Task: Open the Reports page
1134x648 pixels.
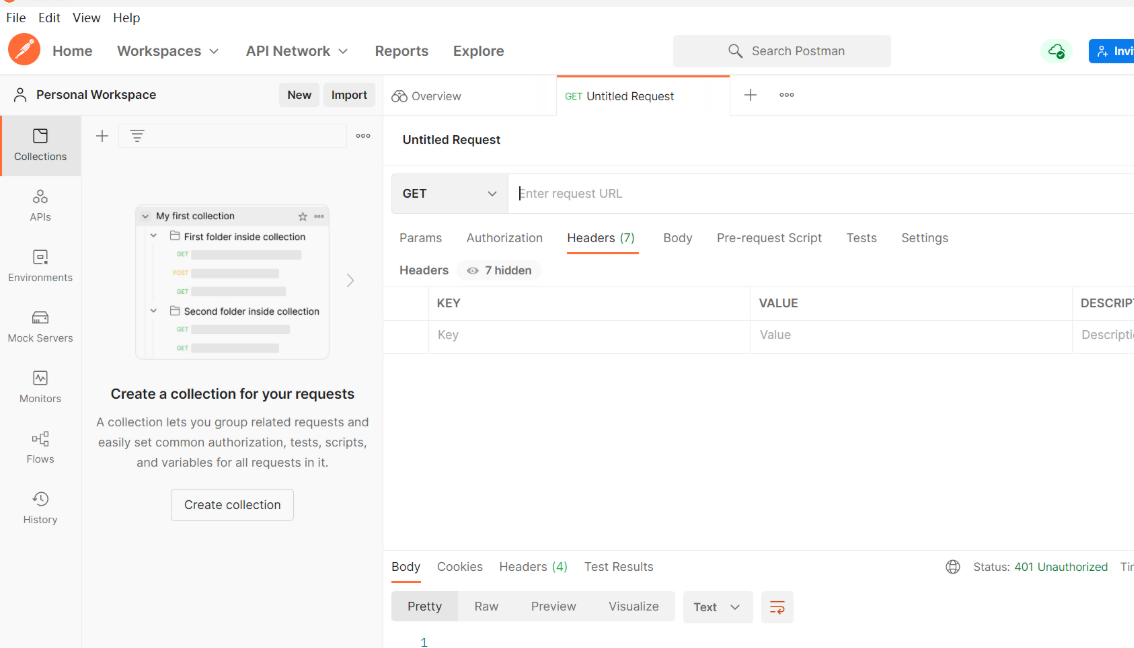Action: pyautogui.click(x=401, y=51)
